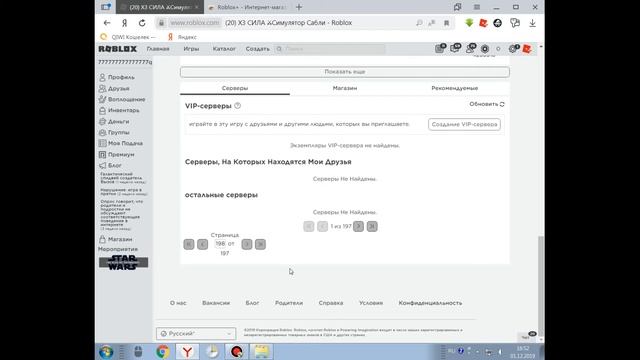Open Друзья in the sidebar
640x360 pixels.
114,88
